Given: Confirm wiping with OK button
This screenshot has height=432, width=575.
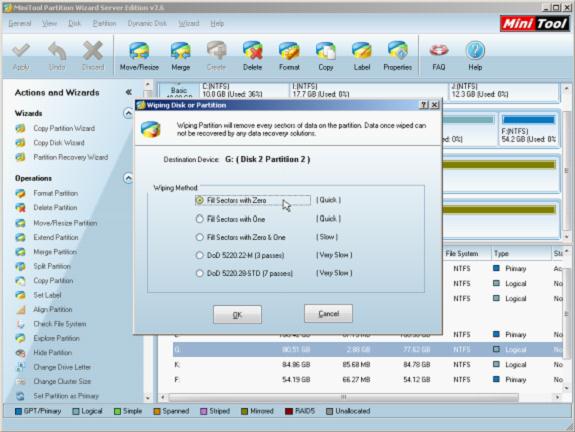Looking at the screenshot, I should coord(237,315).
